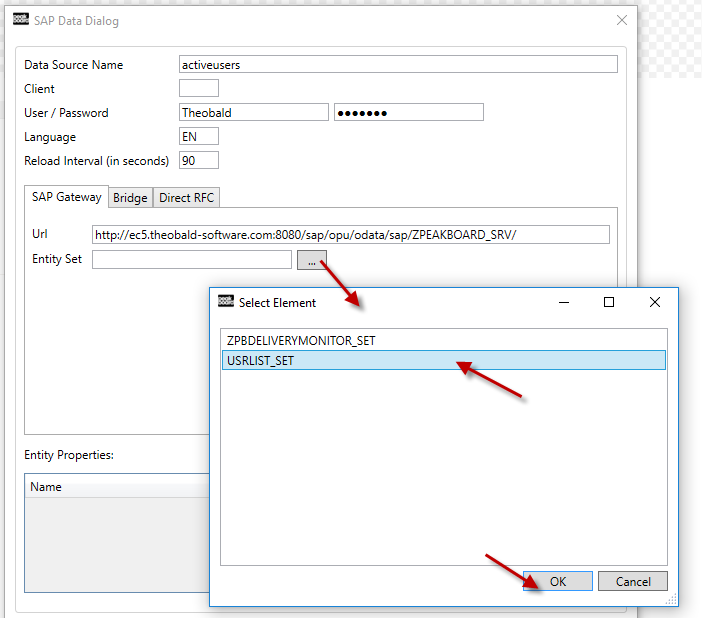Click the Url input field
This screenshot has height=618, width=702.
[x=351, y=235]
